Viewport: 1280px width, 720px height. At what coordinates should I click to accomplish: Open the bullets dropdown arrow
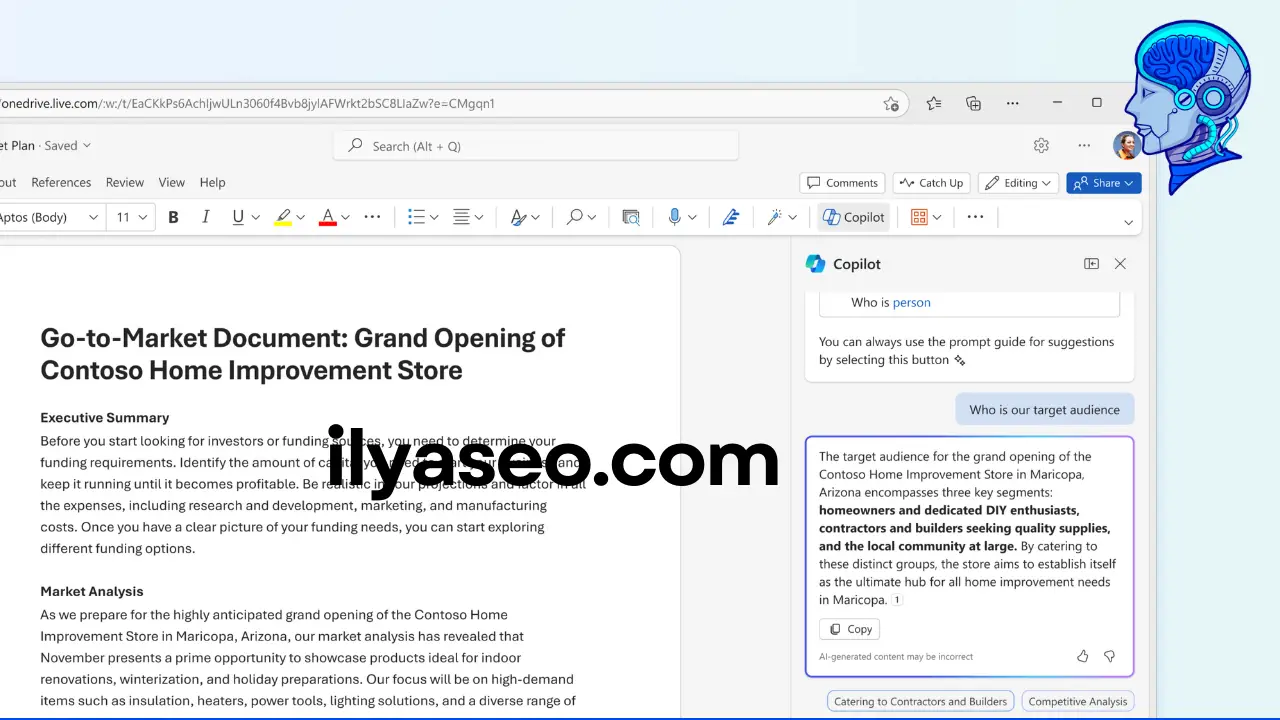[434, 217]
